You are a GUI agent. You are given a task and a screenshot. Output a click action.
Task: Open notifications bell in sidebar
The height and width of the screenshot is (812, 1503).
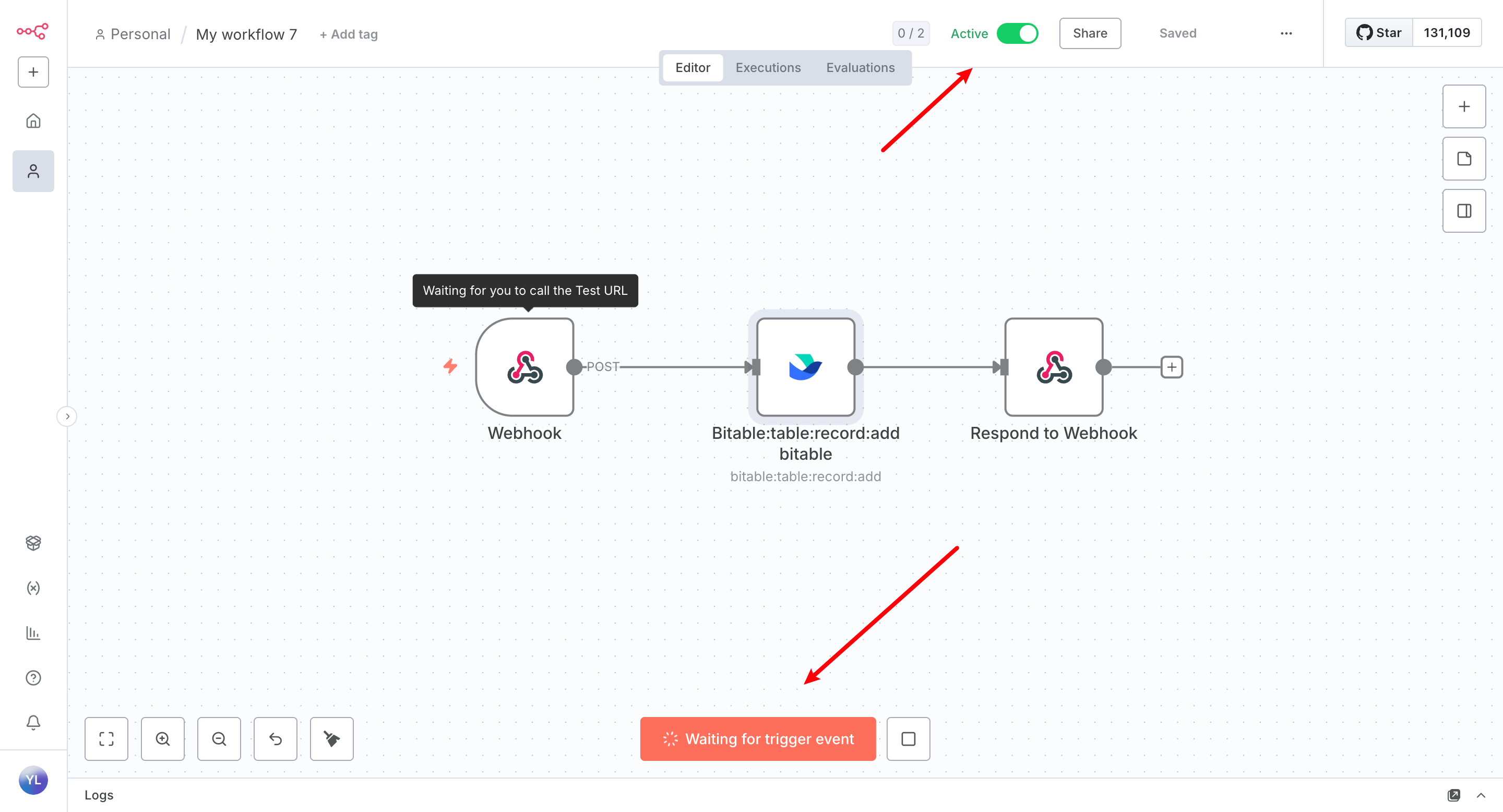(x=33, y=722)
